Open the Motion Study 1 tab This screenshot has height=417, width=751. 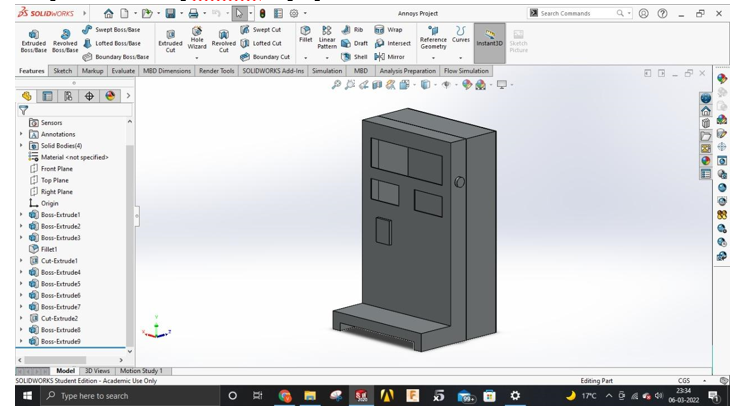tap(141, 371)
